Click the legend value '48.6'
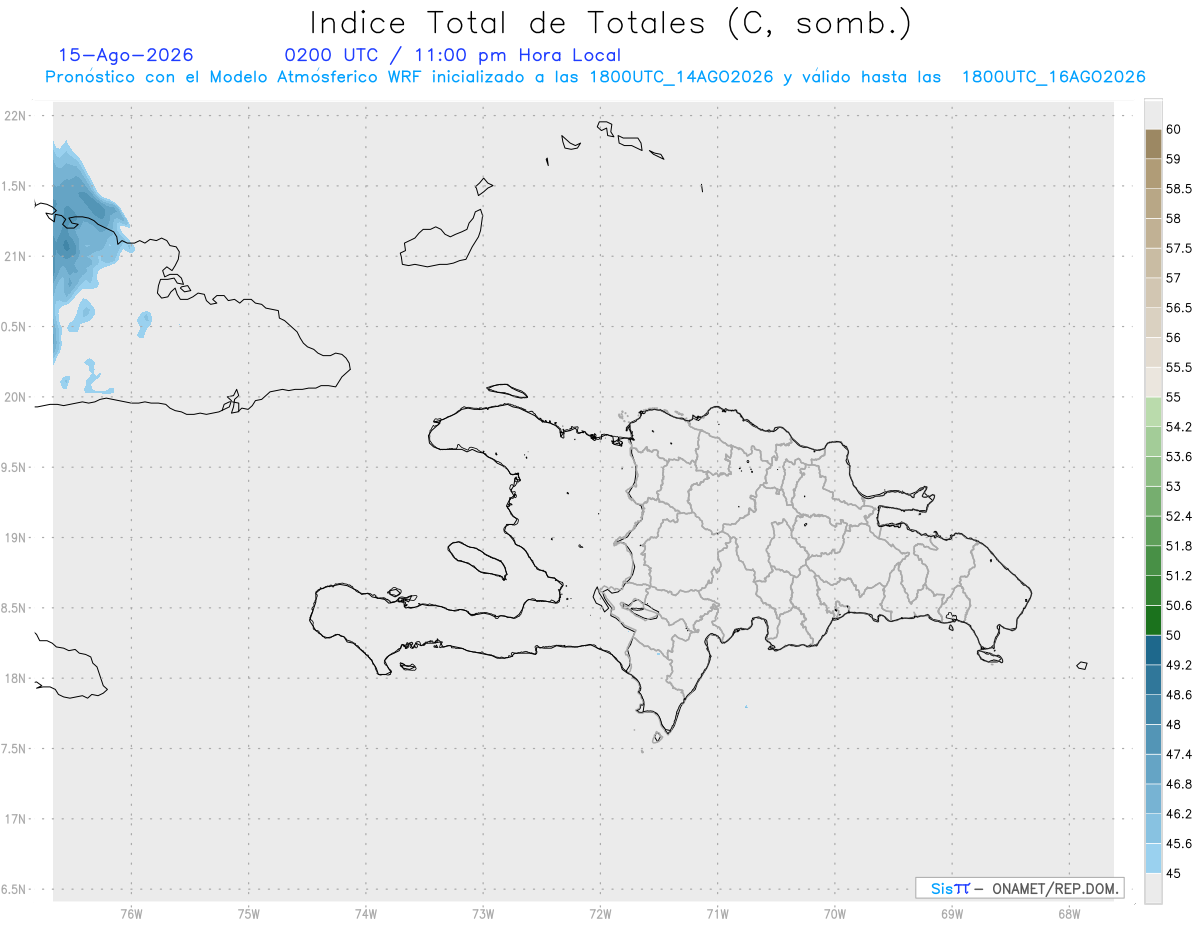 coord(1178,694)
